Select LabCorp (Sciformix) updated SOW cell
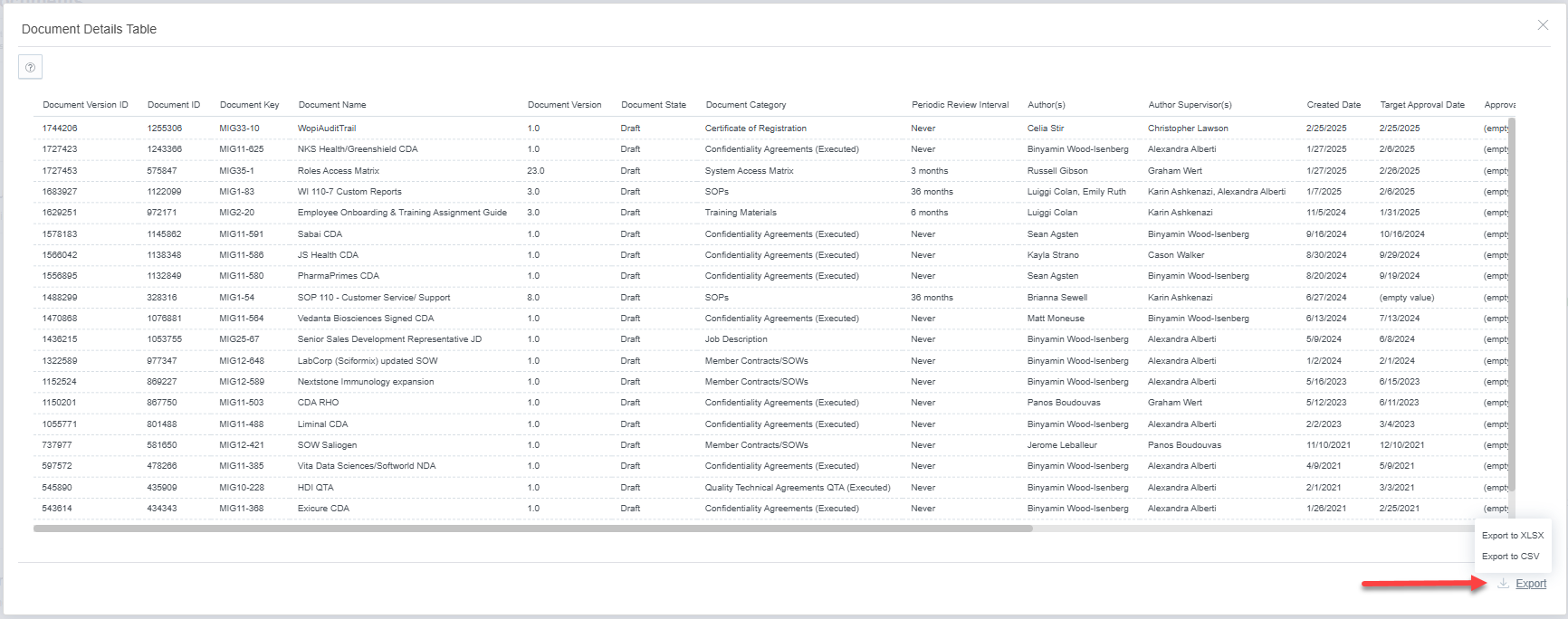Screen dimensions: 1568x619 368,361
